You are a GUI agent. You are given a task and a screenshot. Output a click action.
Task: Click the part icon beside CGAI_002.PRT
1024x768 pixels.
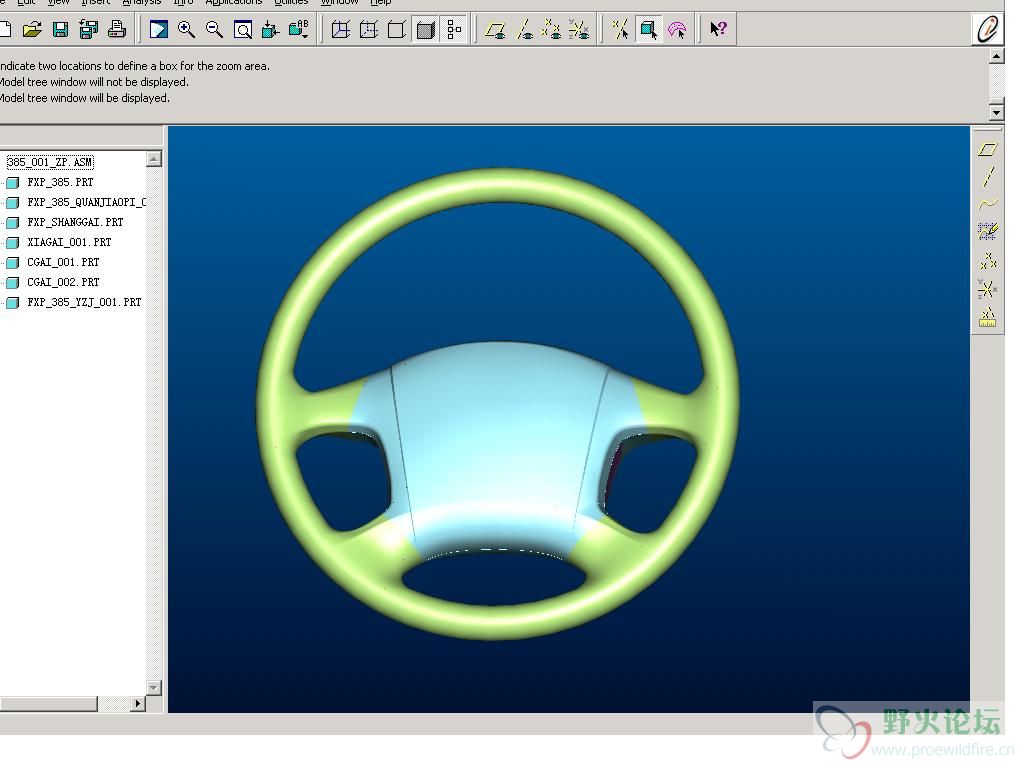12,283
